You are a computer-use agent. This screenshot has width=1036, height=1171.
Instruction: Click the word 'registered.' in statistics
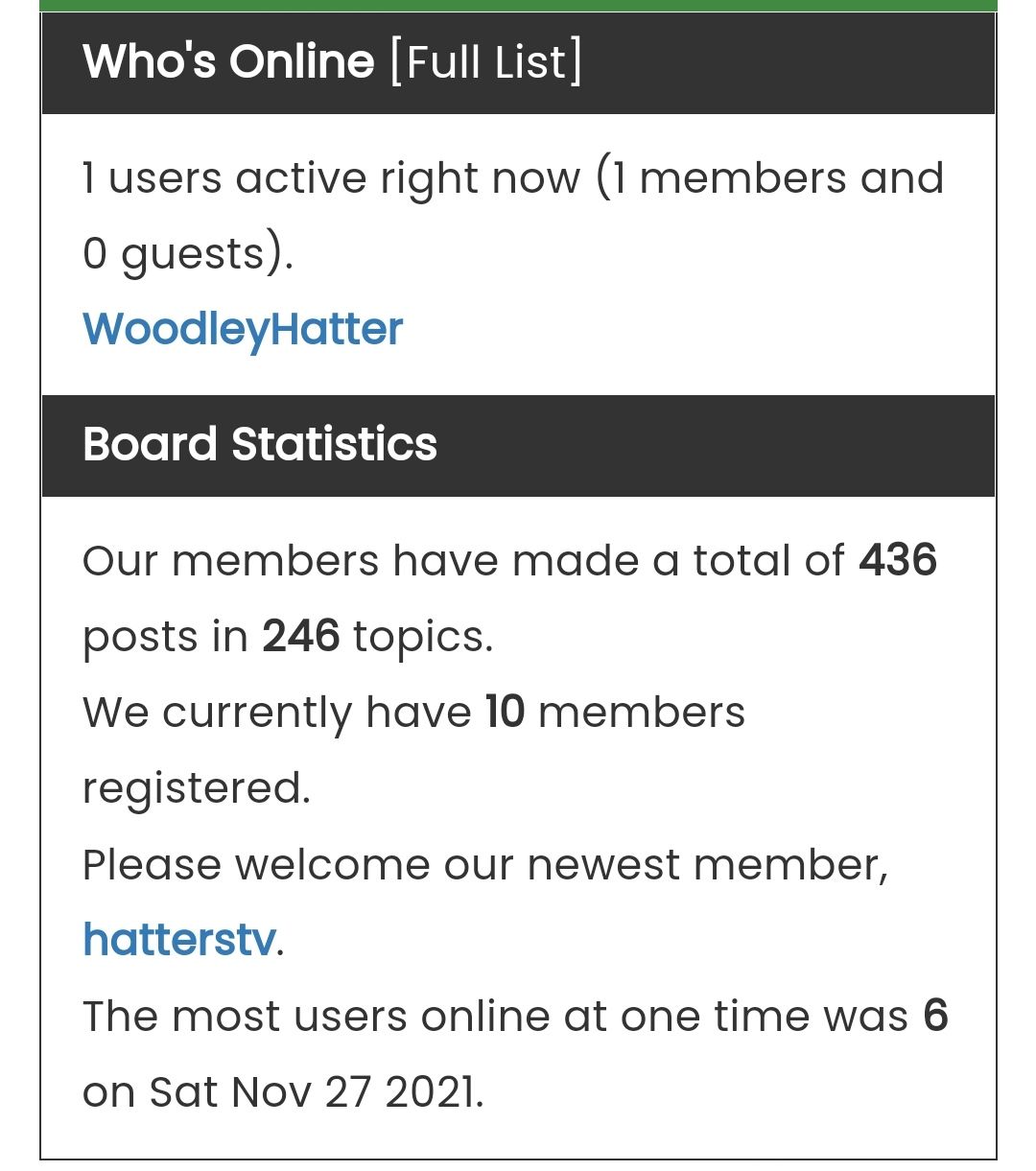click(x=197, y=788)
